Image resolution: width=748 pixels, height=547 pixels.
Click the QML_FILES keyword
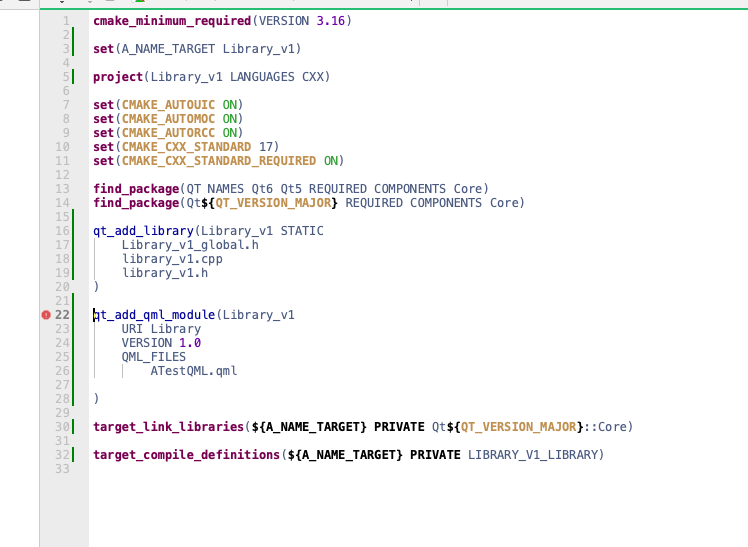(154, 357)
